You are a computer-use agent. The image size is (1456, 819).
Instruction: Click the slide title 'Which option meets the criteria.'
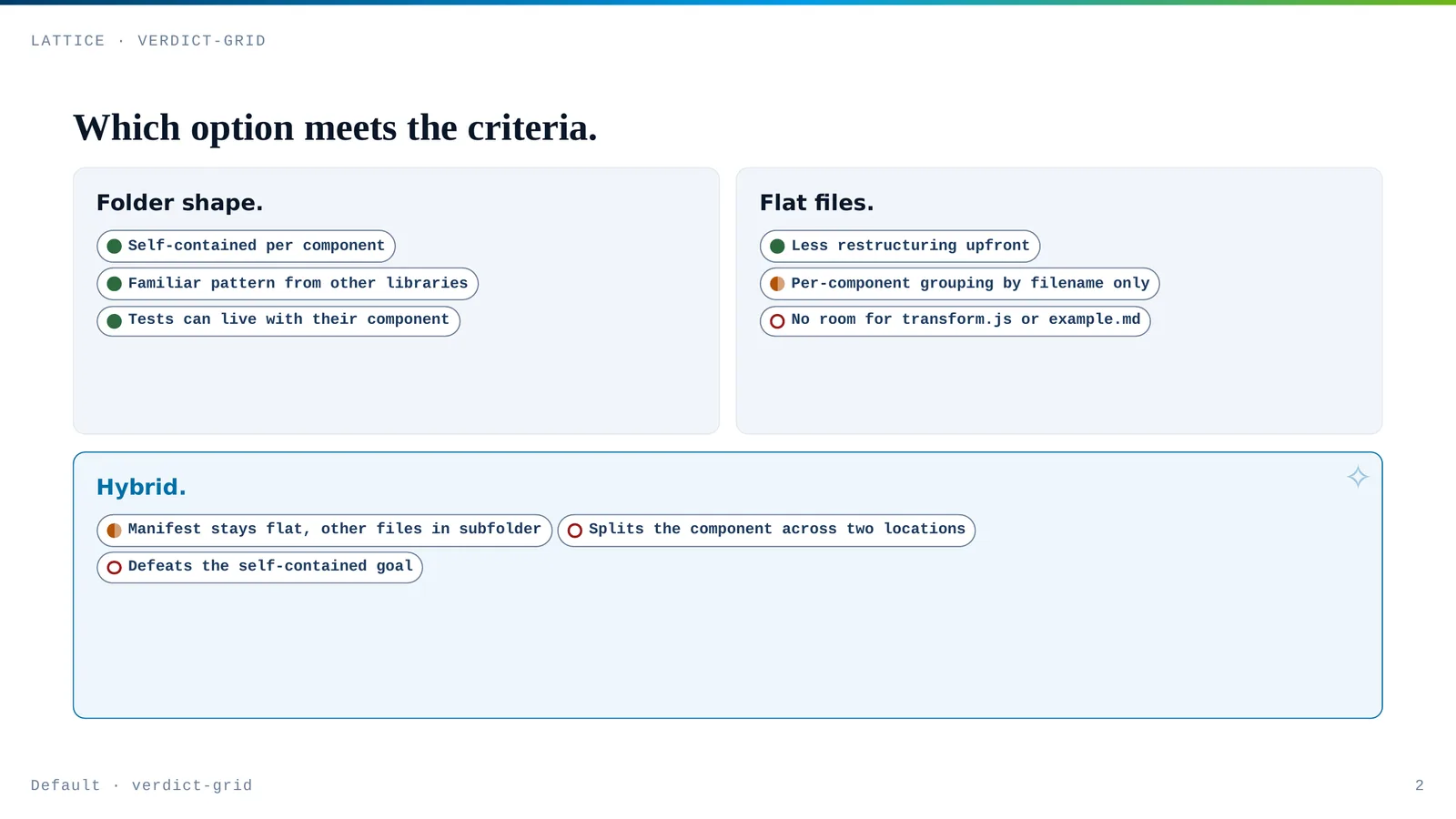335,128
